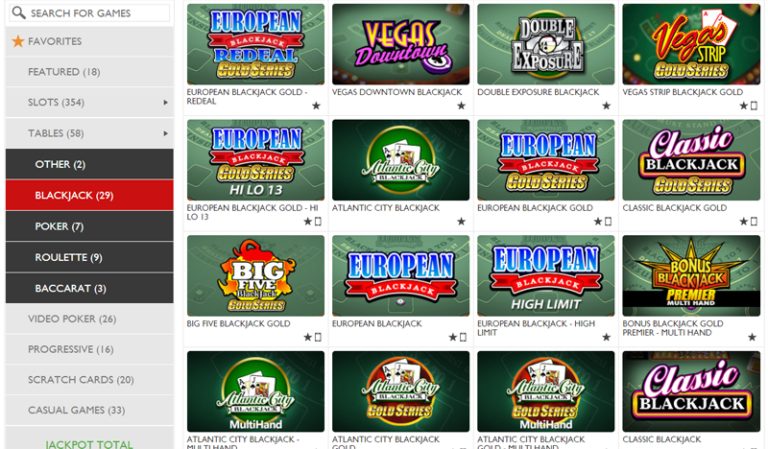The image size is (768, 449).
Task: Expand the Slots (354) category arrow
Action: [166, 102]
